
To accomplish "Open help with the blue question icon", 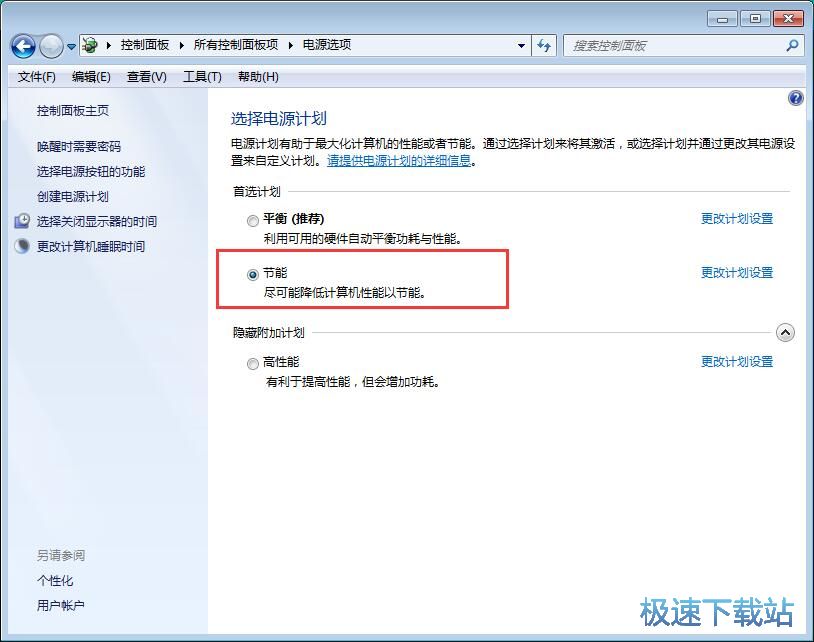I will click(x=795, y=98).
